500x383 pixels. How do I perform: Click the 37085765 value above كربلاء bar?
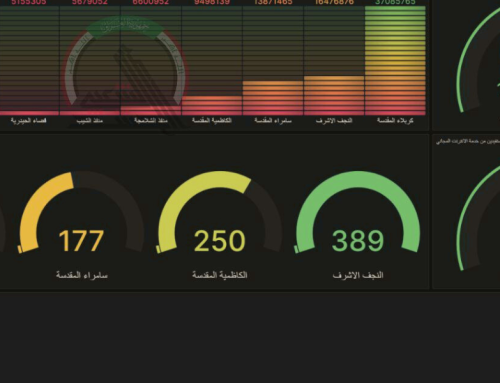[x=395, y=2]
